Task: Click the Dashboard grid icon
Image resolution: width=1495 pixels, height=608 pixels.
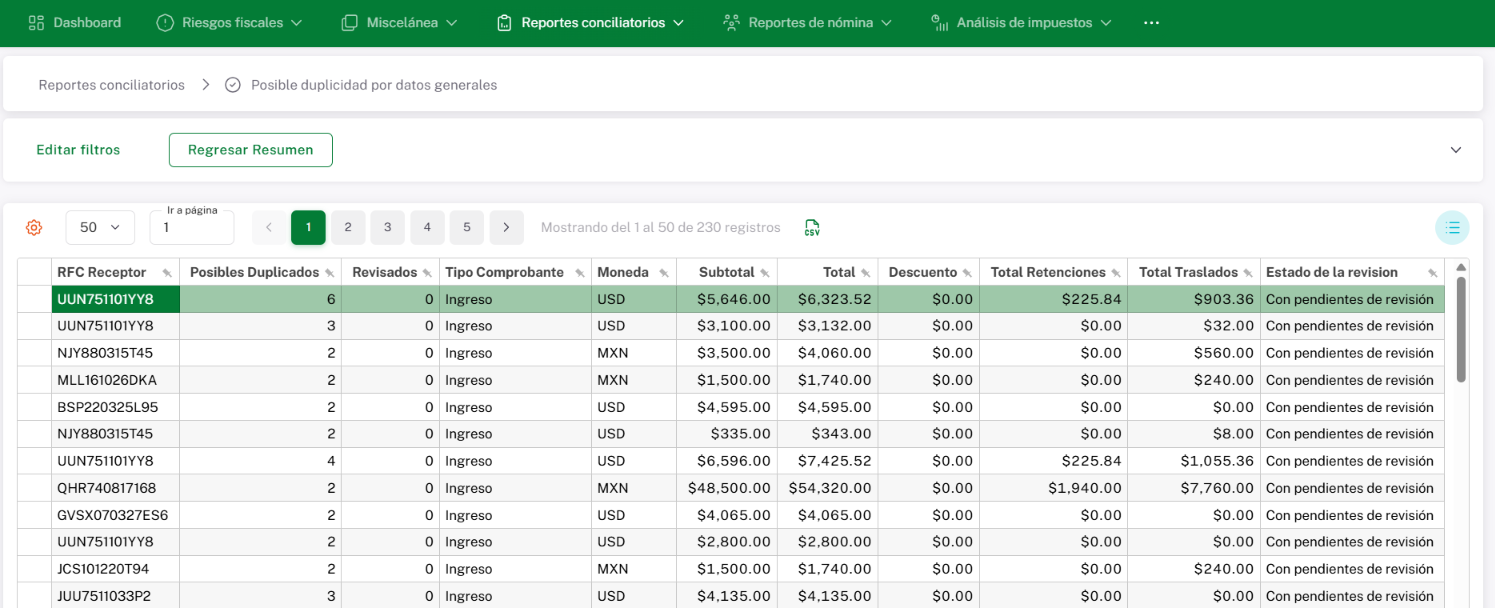Action: [x=36, y=22]
